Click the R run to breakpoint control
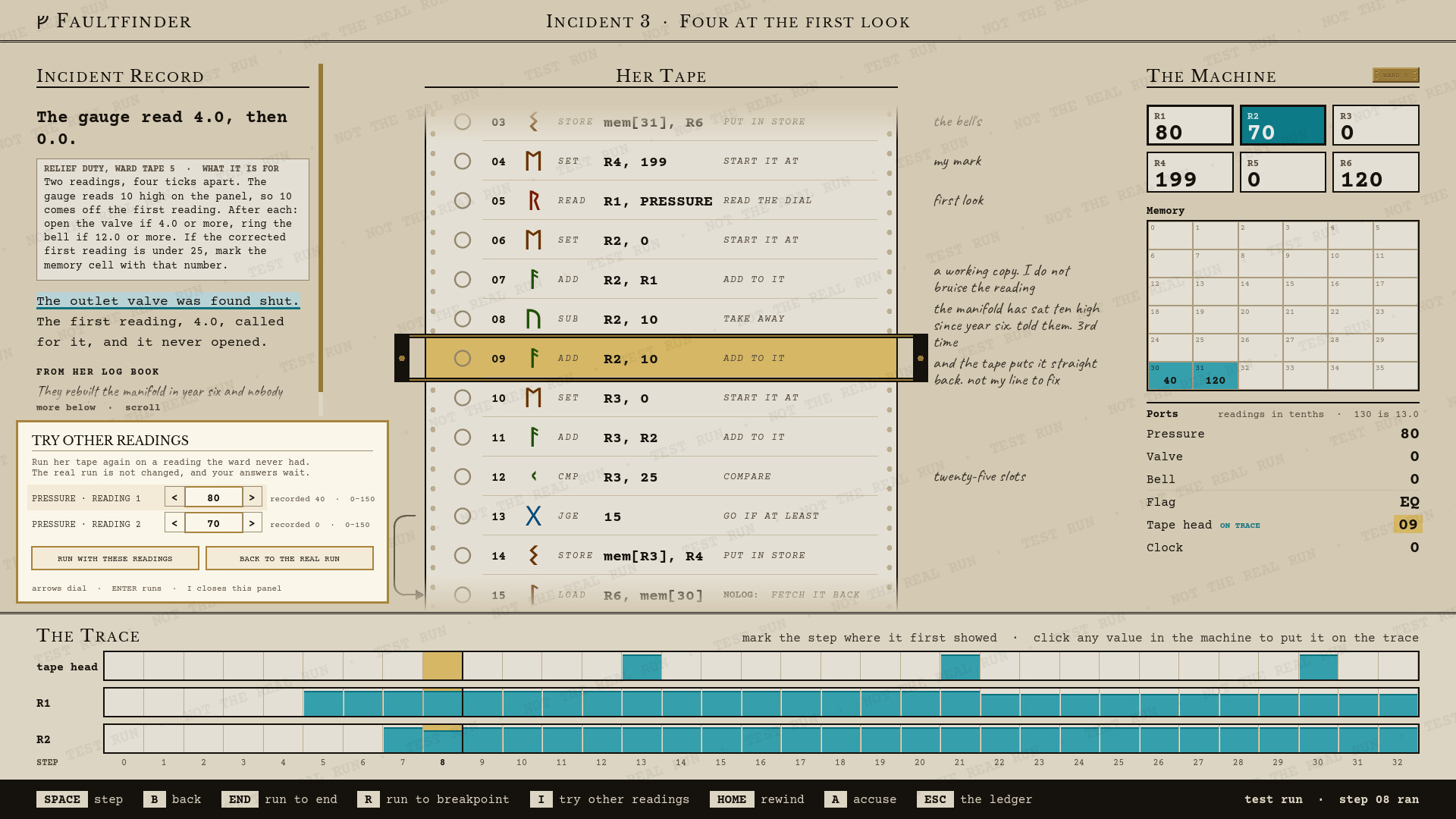This screenshot has width=1456, height=819. pyautogui.click(x=433, y=799)
